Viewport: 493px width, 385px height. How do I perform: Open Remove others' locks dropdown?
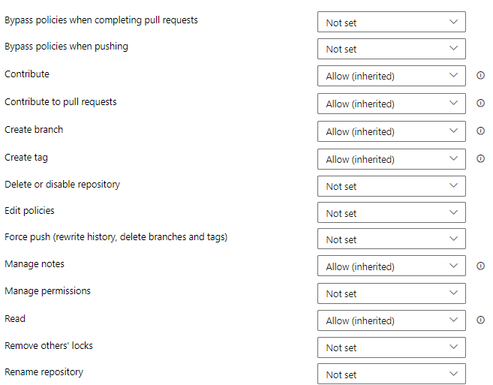coord(391,347)
